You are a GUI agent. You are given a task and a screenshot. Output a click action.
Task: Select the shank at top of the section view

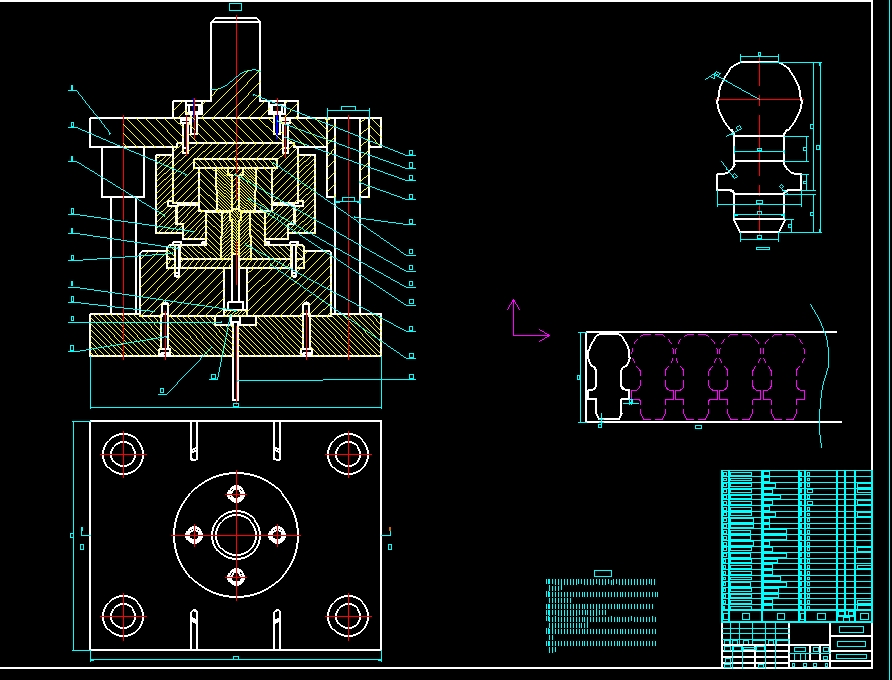pos(236,60)
